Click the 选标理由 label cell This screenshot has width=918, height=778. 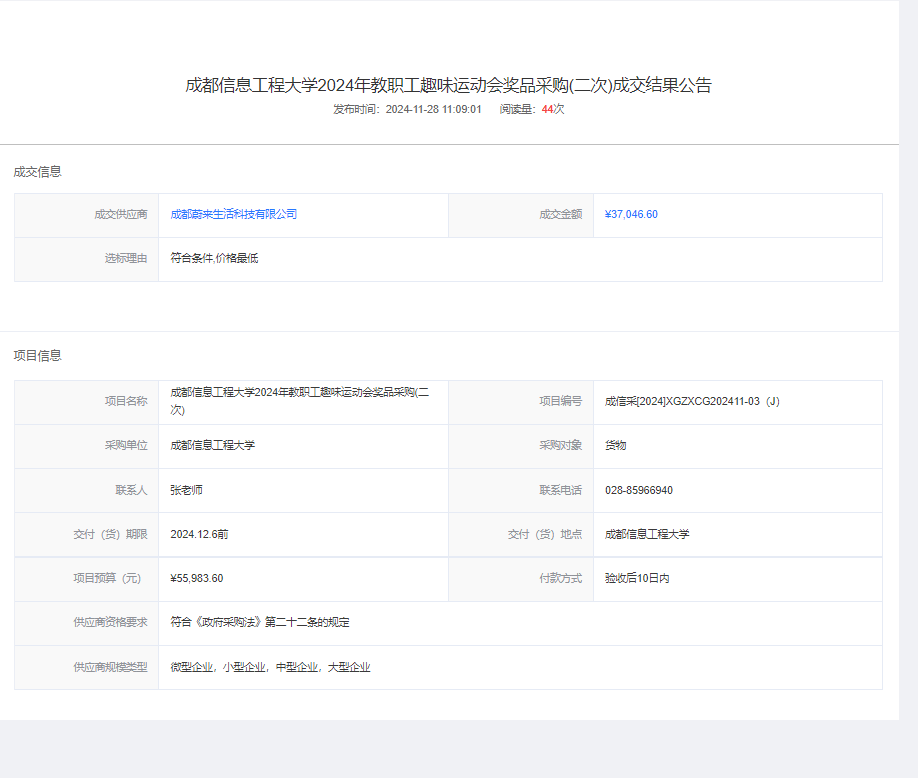87,259
